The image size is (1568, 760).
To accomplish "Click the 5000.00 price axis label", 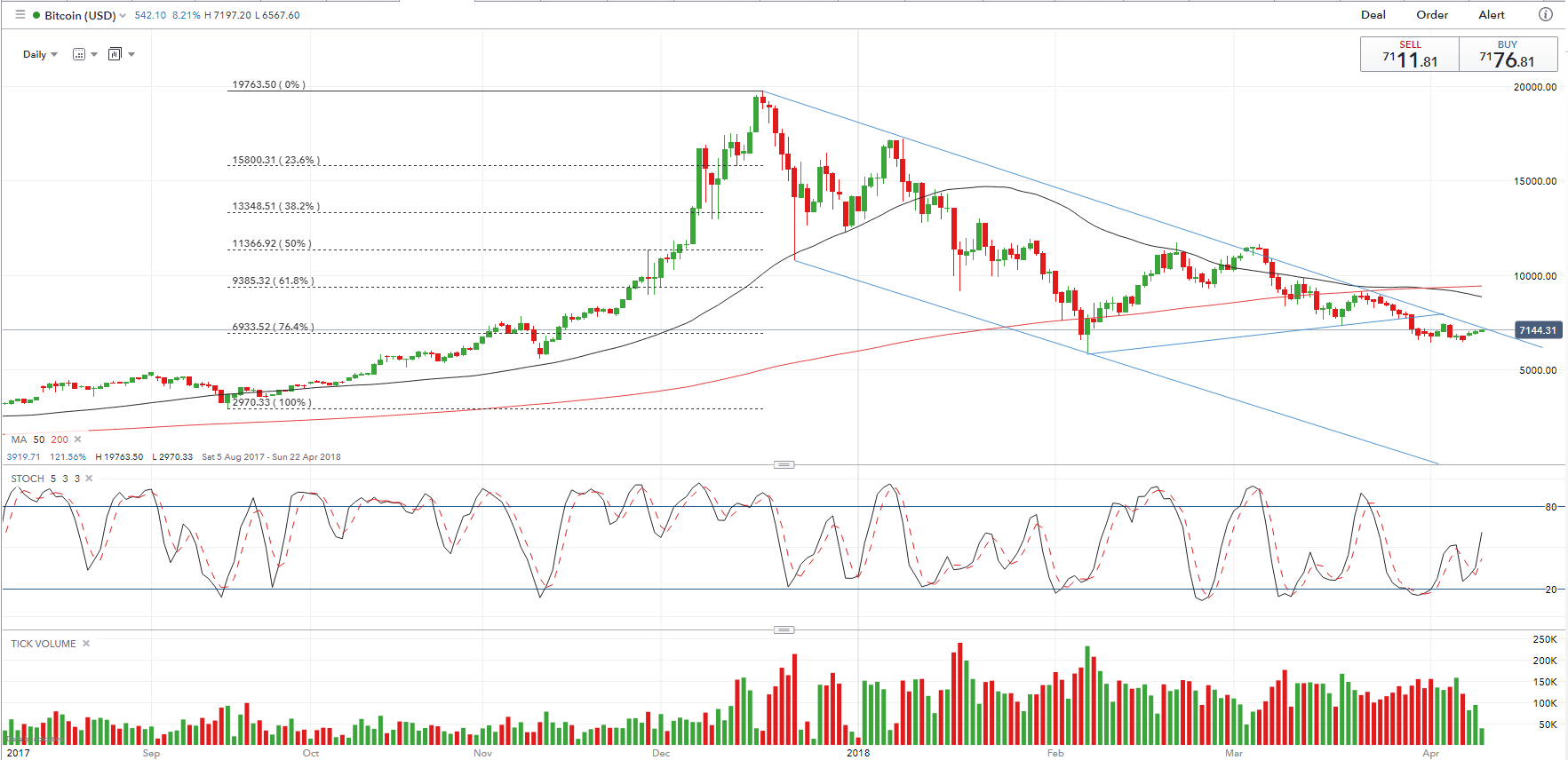I will [1538, 370].
